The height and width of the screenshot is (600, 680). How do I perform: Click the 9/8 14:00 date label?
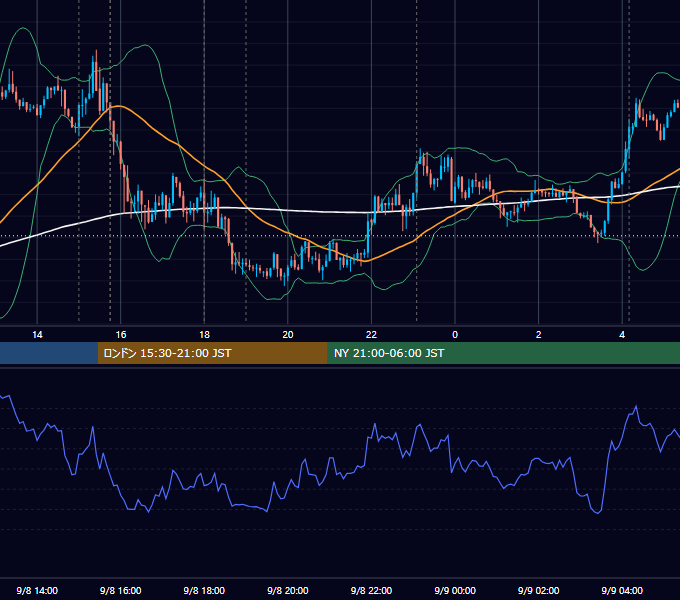coord(37,590)
